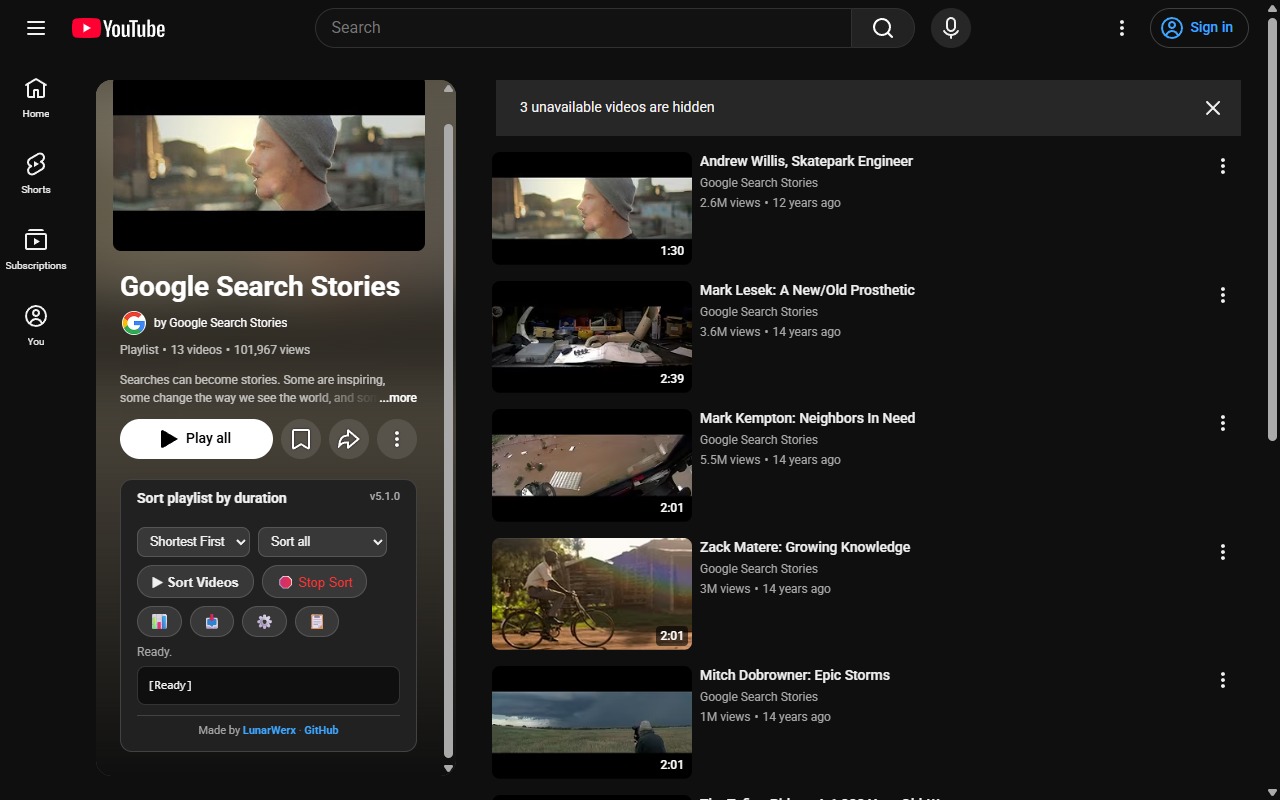The height and width of the screenshot is (800, 1280).
Task: Click the Play all button
Action: pos(196,439)
